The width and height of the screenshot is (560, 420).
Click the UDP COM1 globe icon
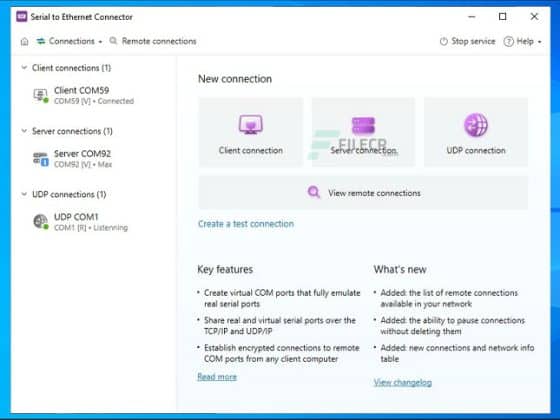pos(41,222)
